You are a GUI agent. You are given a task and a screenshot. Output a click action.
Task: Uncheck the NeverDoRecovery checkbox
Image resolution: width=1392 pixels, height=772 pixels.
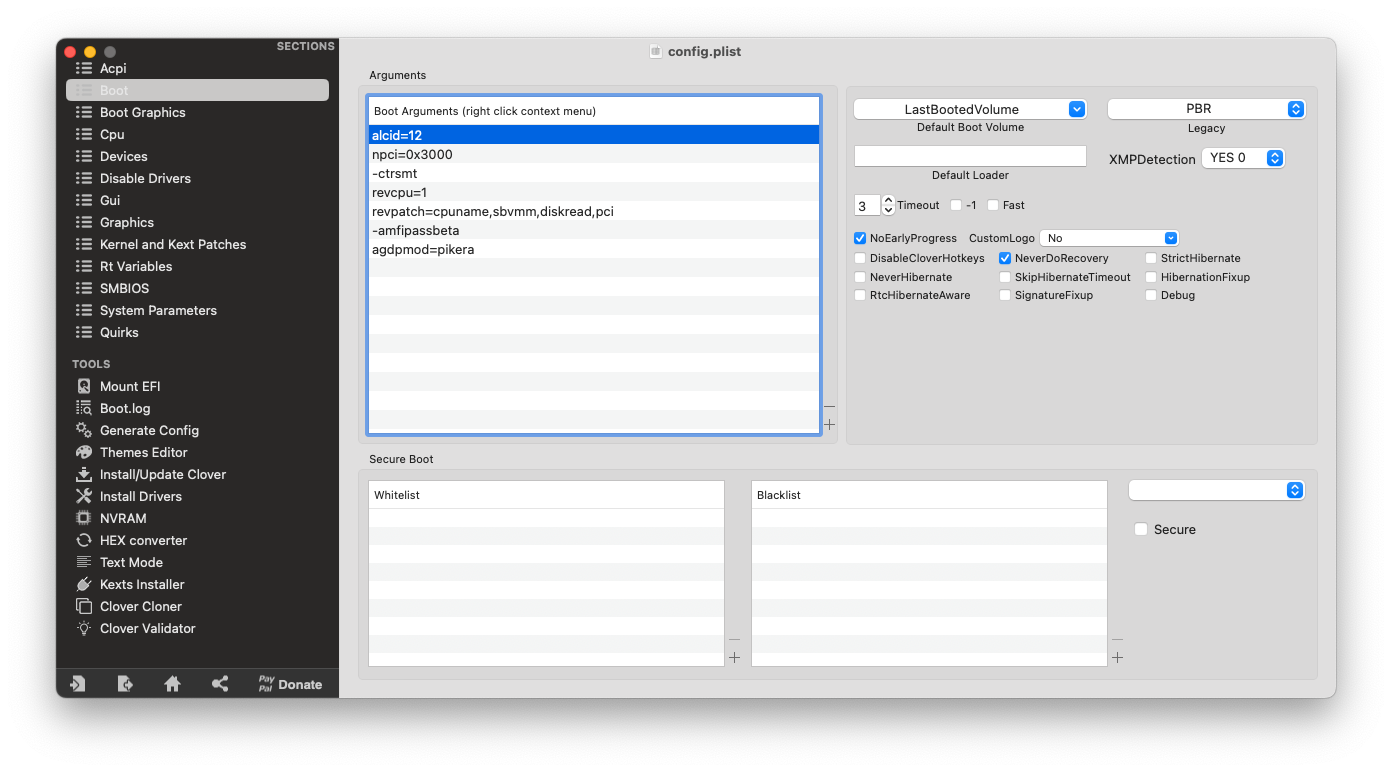click(x=1005, y=258)
